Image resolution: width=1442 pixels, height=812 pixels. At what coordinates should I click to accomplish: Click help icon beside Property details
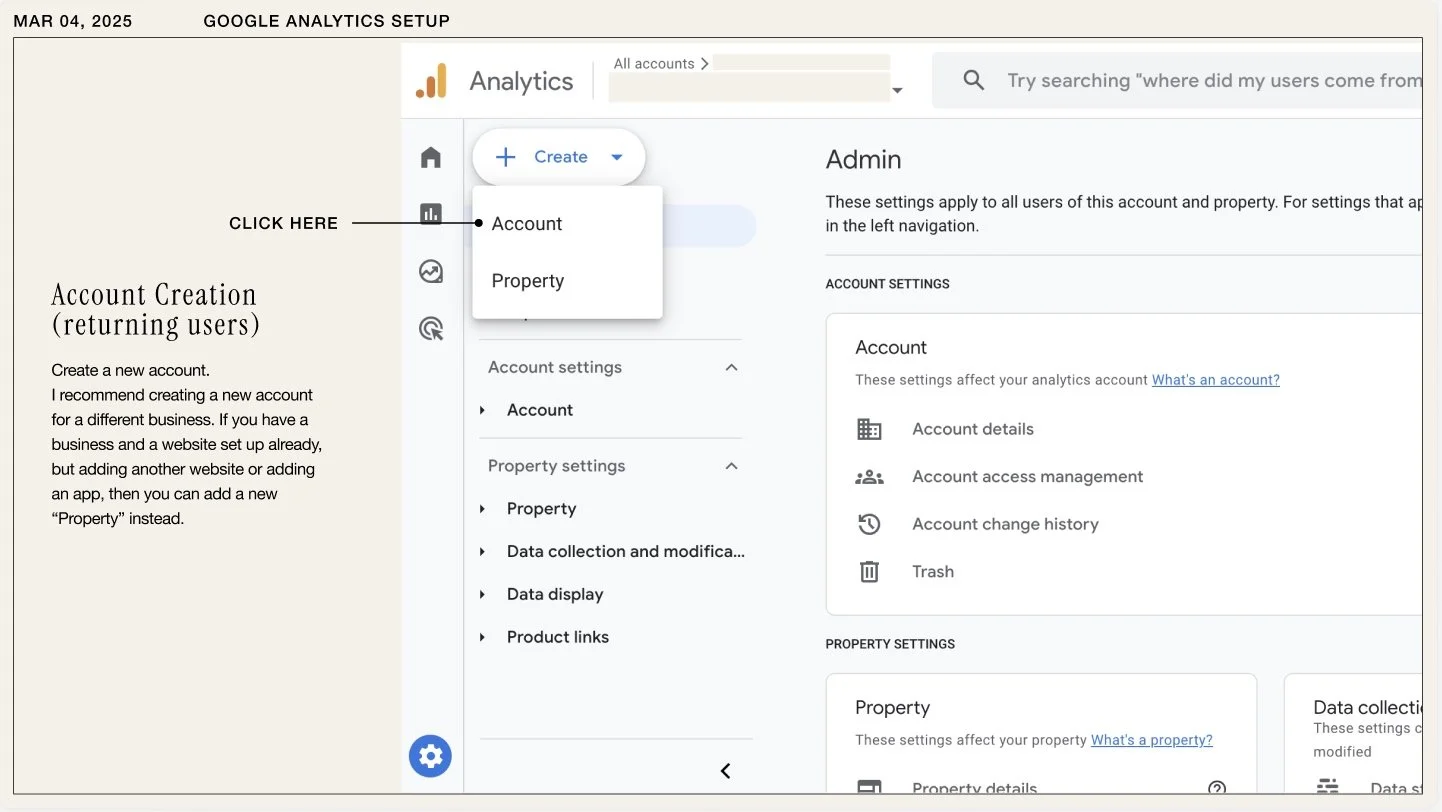(1217, 788)
